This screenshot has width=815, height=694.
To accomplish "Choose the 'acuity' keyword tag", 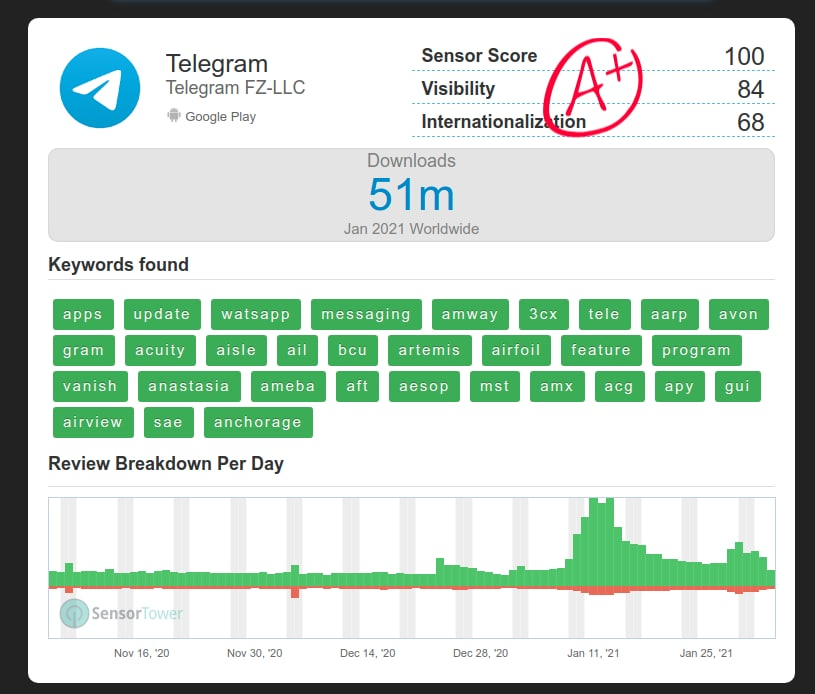I will coord(161,350).
